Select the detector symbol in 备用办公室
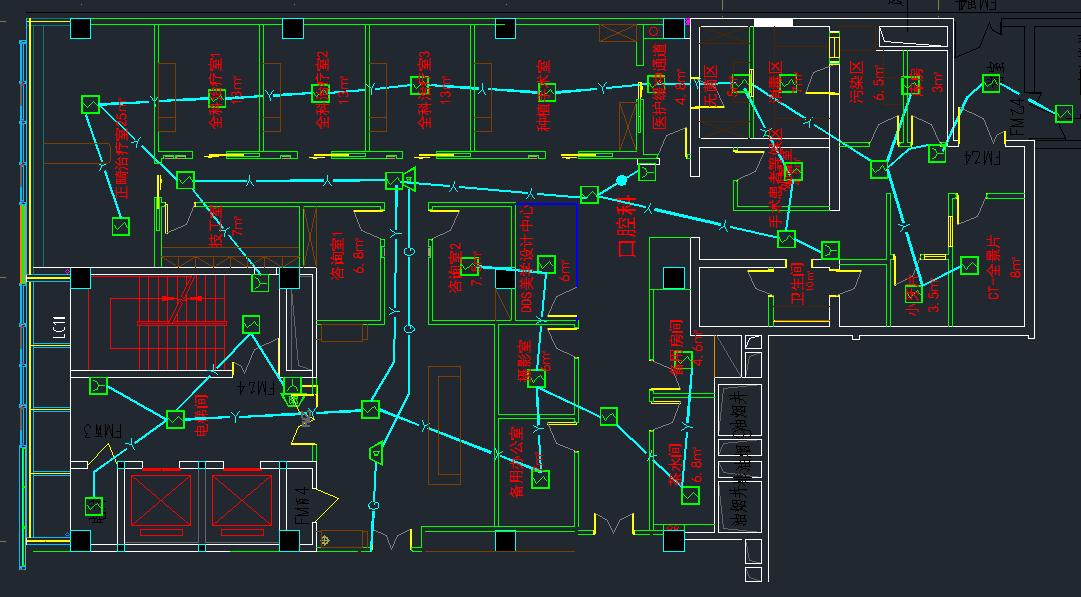The width and height of the screenshot is (1081, 597). pyautogui.click(x=541, y=480)
